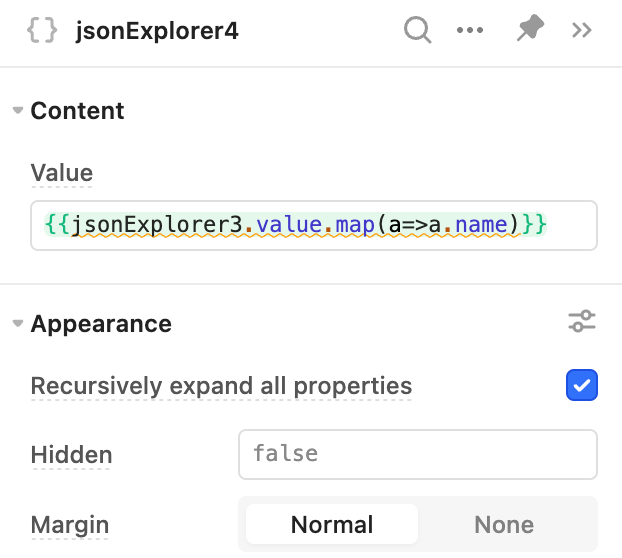
Task: Toggle the pin inspector icon
Action: pyautogui.click(x=530, y=28)
